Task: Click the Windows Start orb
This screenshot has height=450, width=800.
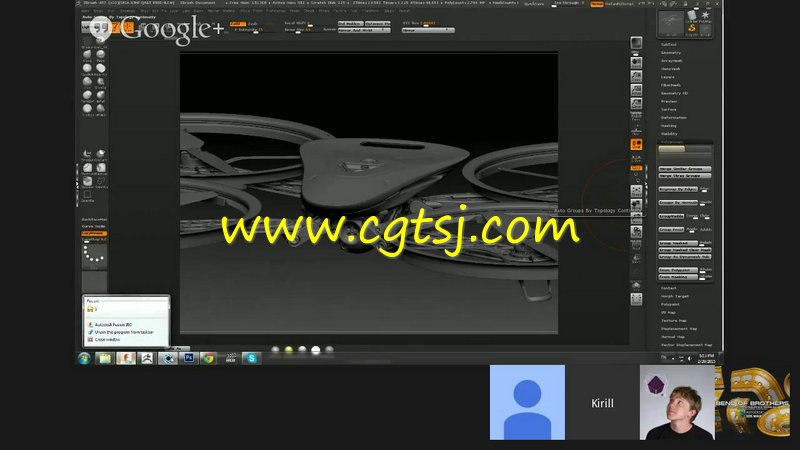Action: click(x=85, y=358)
